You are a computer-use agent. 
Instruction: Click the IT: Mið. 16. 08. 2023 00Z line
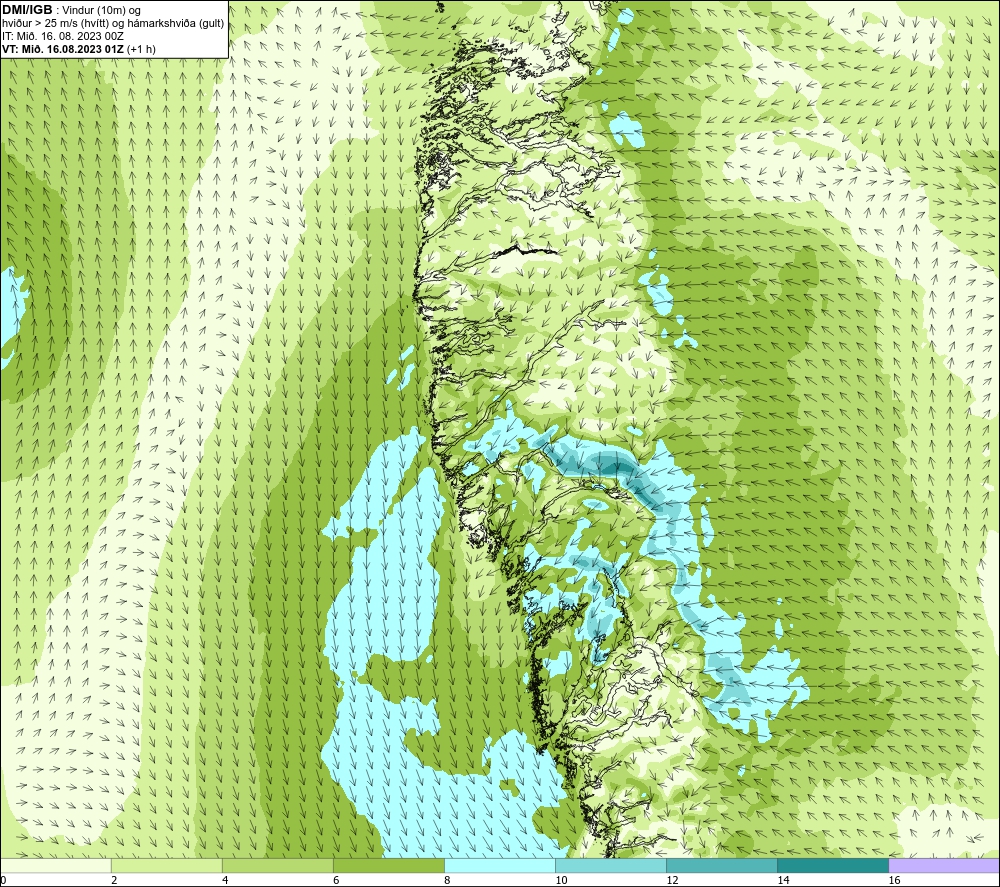click(62, 36)
